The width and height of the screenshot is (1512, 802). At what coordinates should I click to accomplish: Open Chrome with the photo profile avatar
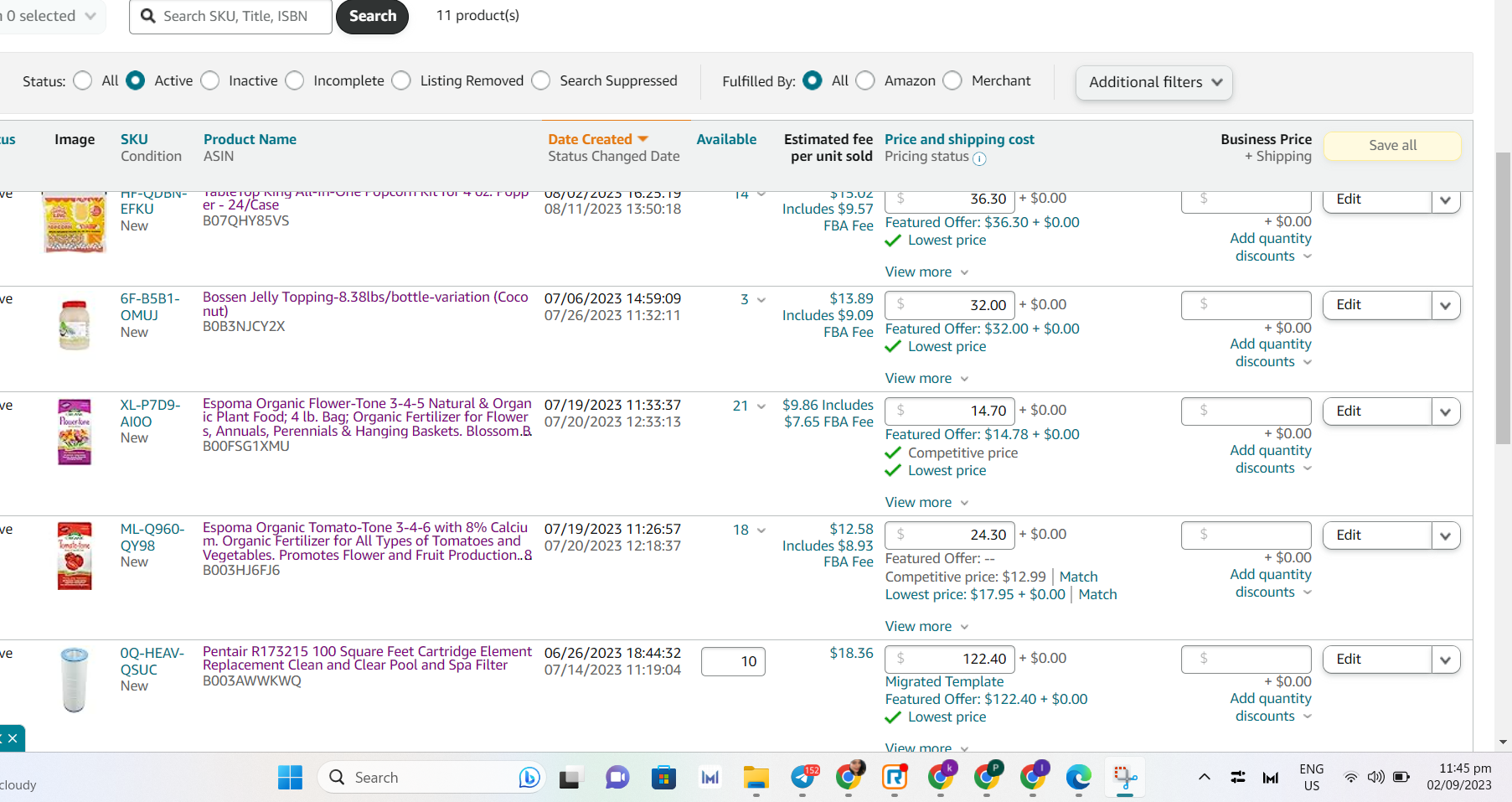click(x=849, y=776)
